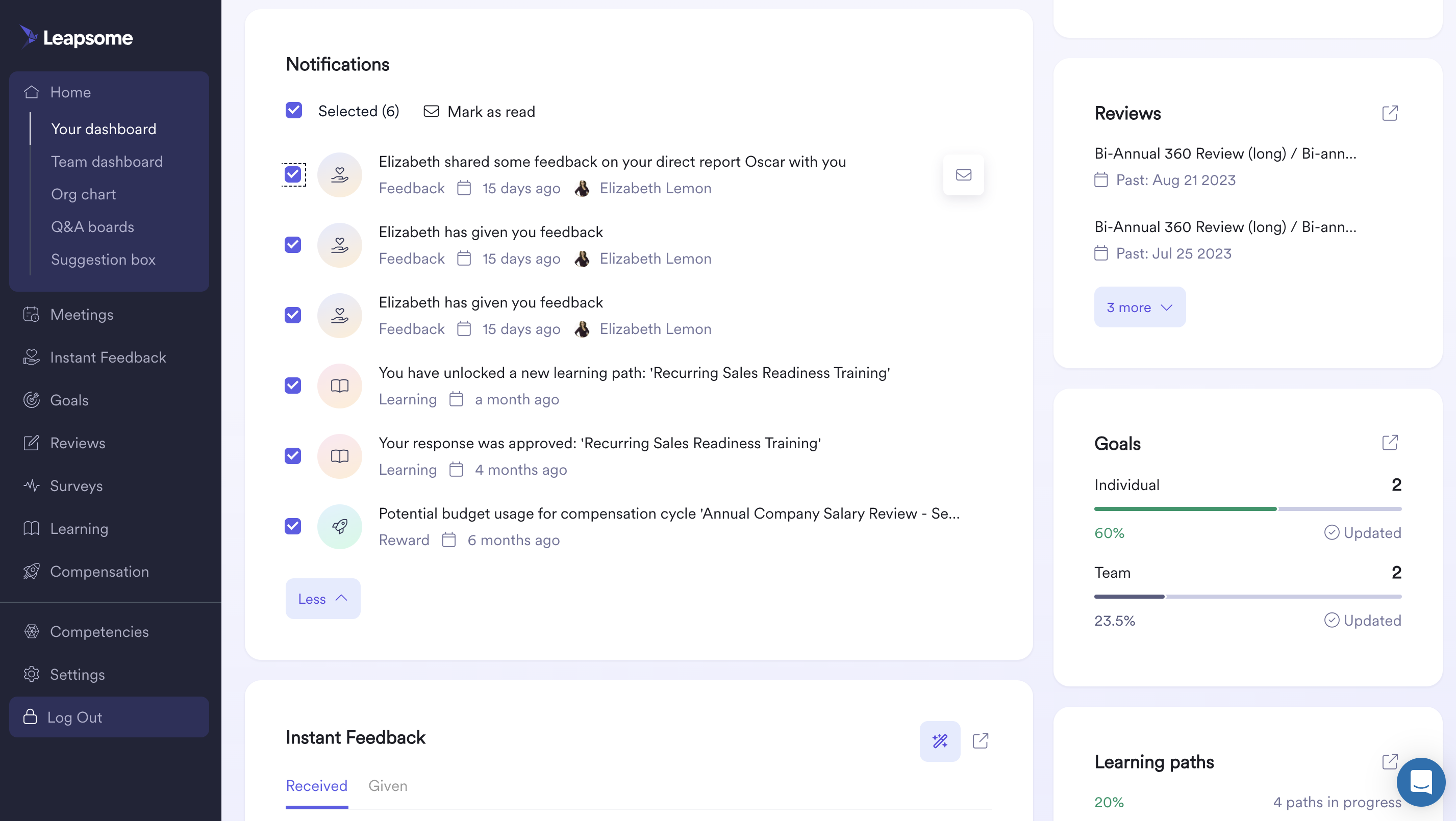Screen dimensions: 1456x821
Task: Uncheck the response approved notification
Action: (x=293, y=455)
